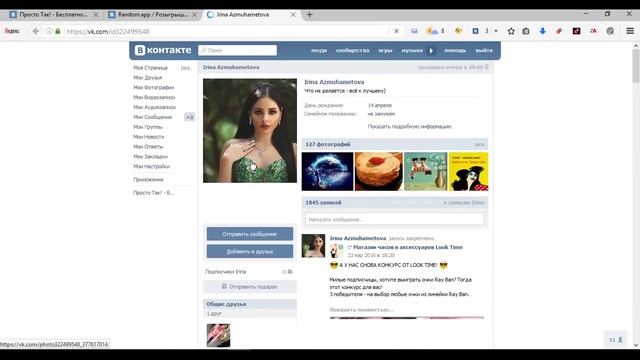Stop page loading with X in address bar
Viewport: 640px width, 360px height.
(x=396, y=31)
